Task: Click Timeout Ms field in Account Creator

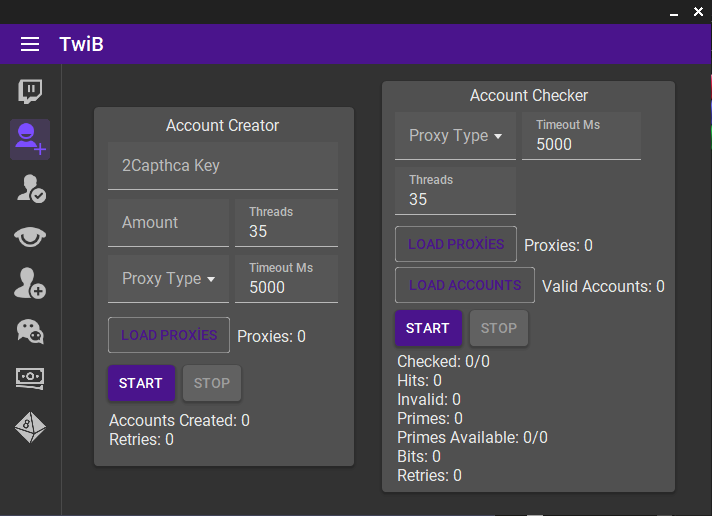Action: tap(287, 278)
